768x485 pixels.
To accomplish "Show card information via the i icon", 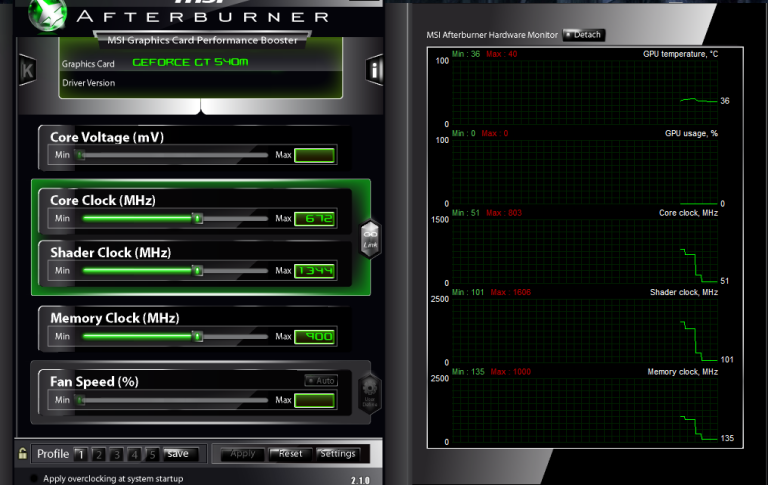I will click(374, 70).
